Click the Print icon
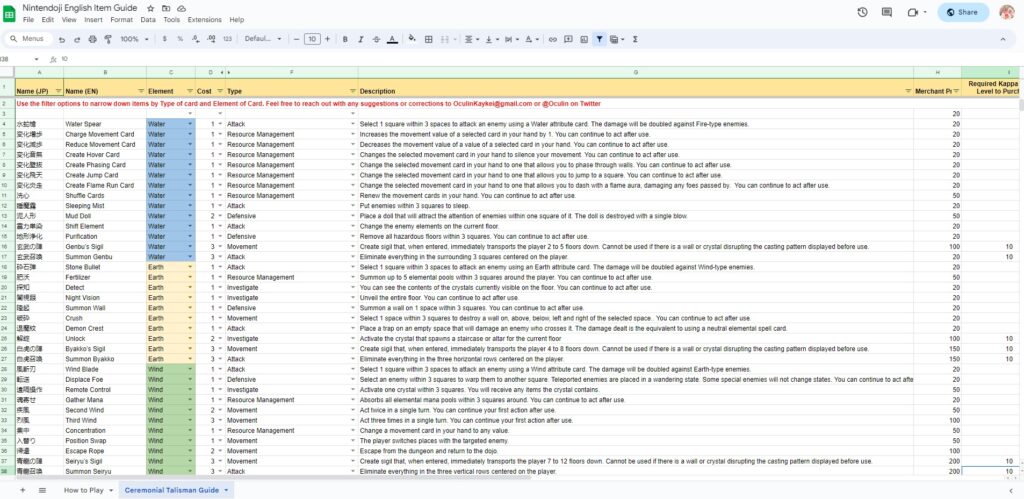 [x=91, y=39]
